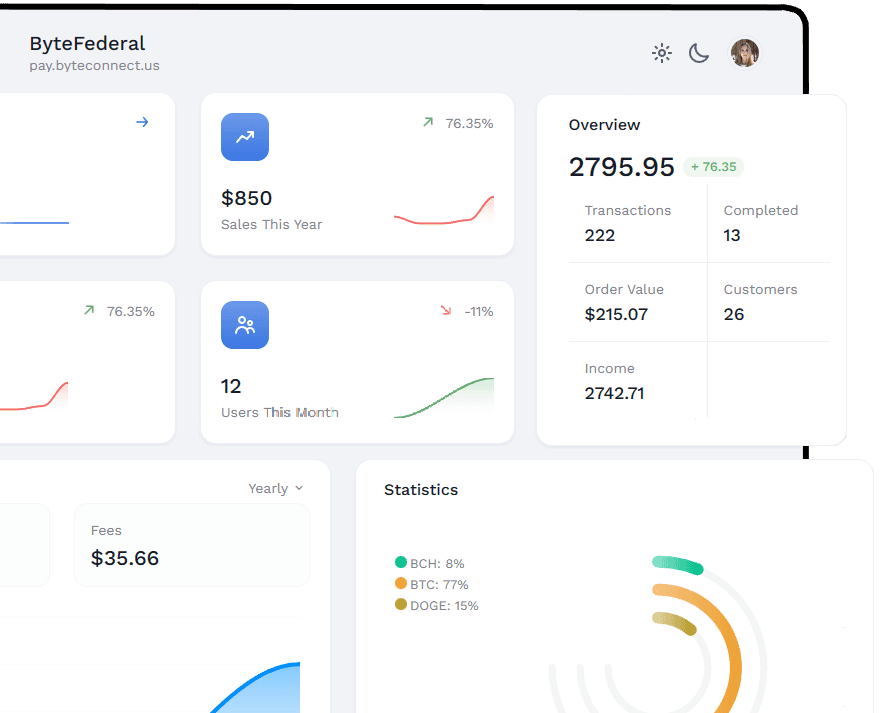Screen dimensions: 883x713
Task: Click the Customers value 26
Action: point(734,314)
